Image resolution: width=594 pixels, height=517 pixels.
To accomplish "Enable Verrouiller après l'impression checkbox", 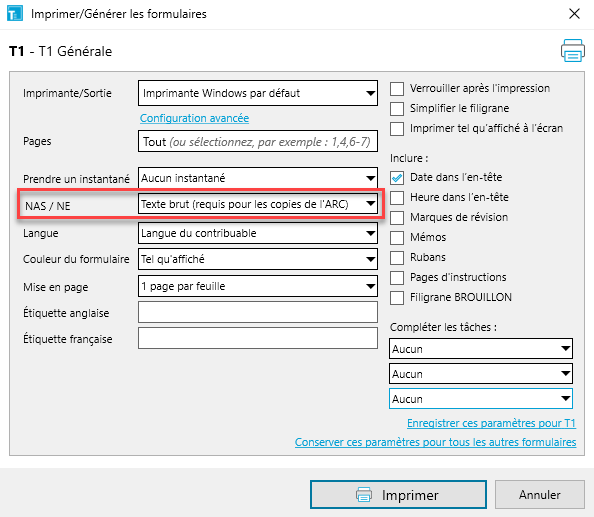I will pos(397,89).
